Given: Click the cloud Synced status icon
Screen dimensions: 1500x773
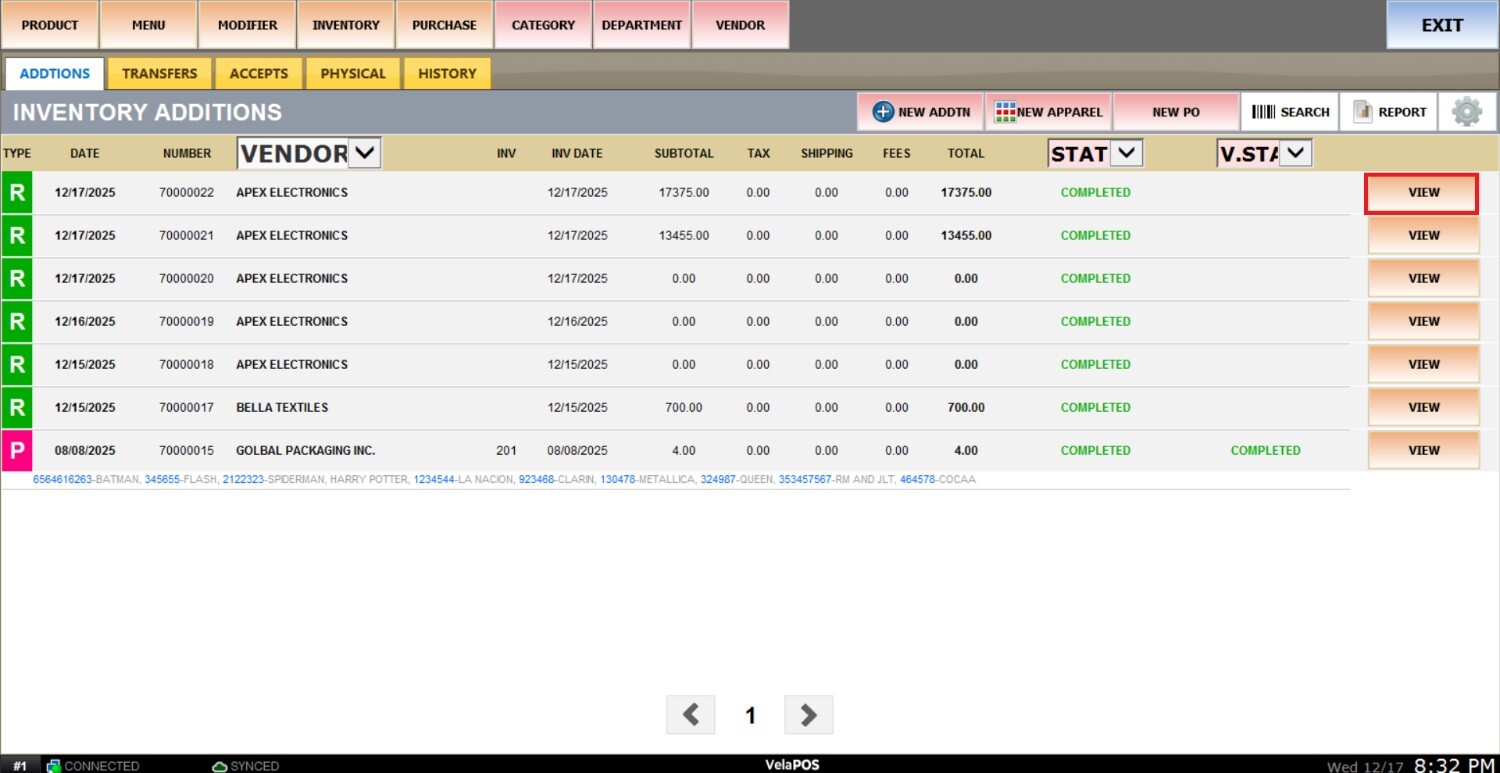Looking at the screenshot, I should (x=220, y=766).
